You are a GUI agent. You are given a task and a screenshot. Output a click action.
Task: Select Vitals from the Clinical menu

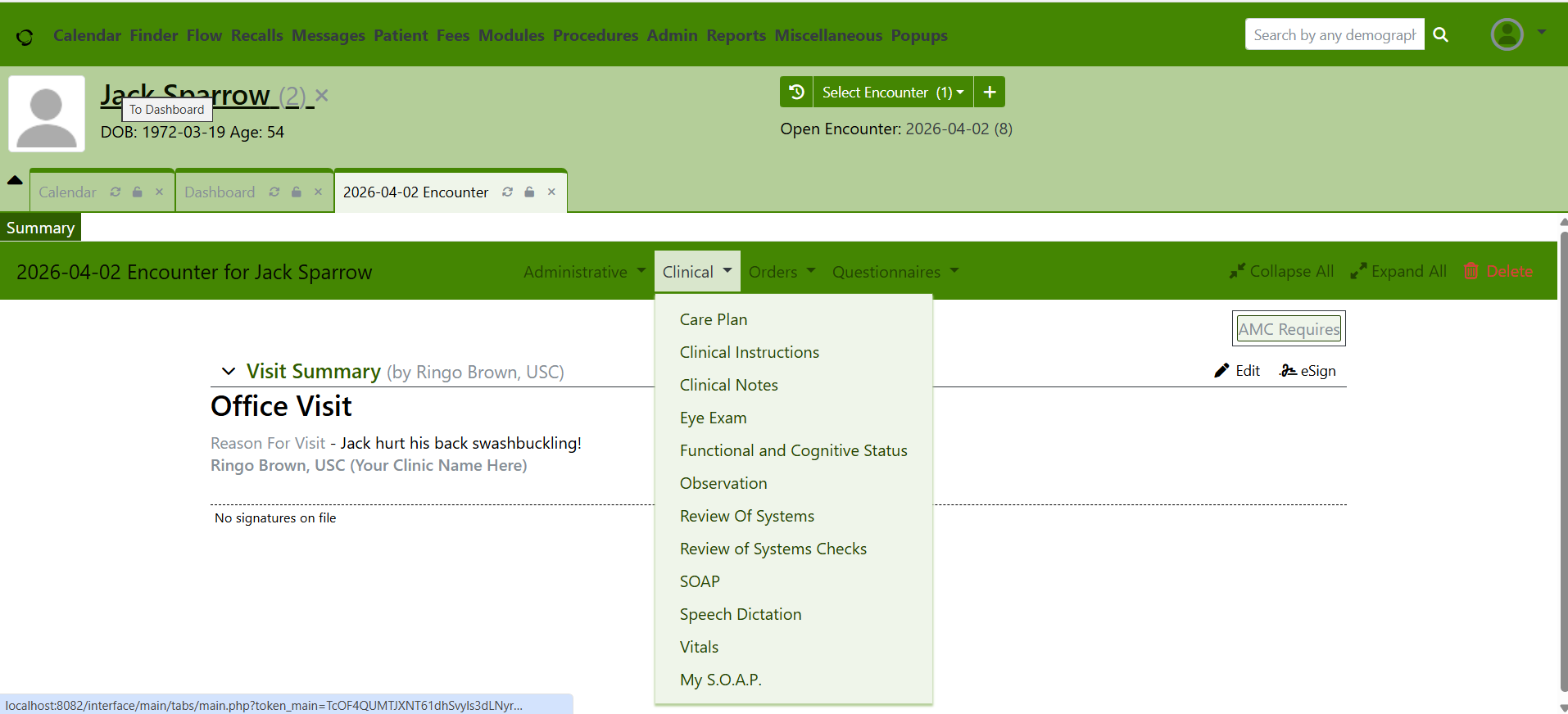point(699,647)
